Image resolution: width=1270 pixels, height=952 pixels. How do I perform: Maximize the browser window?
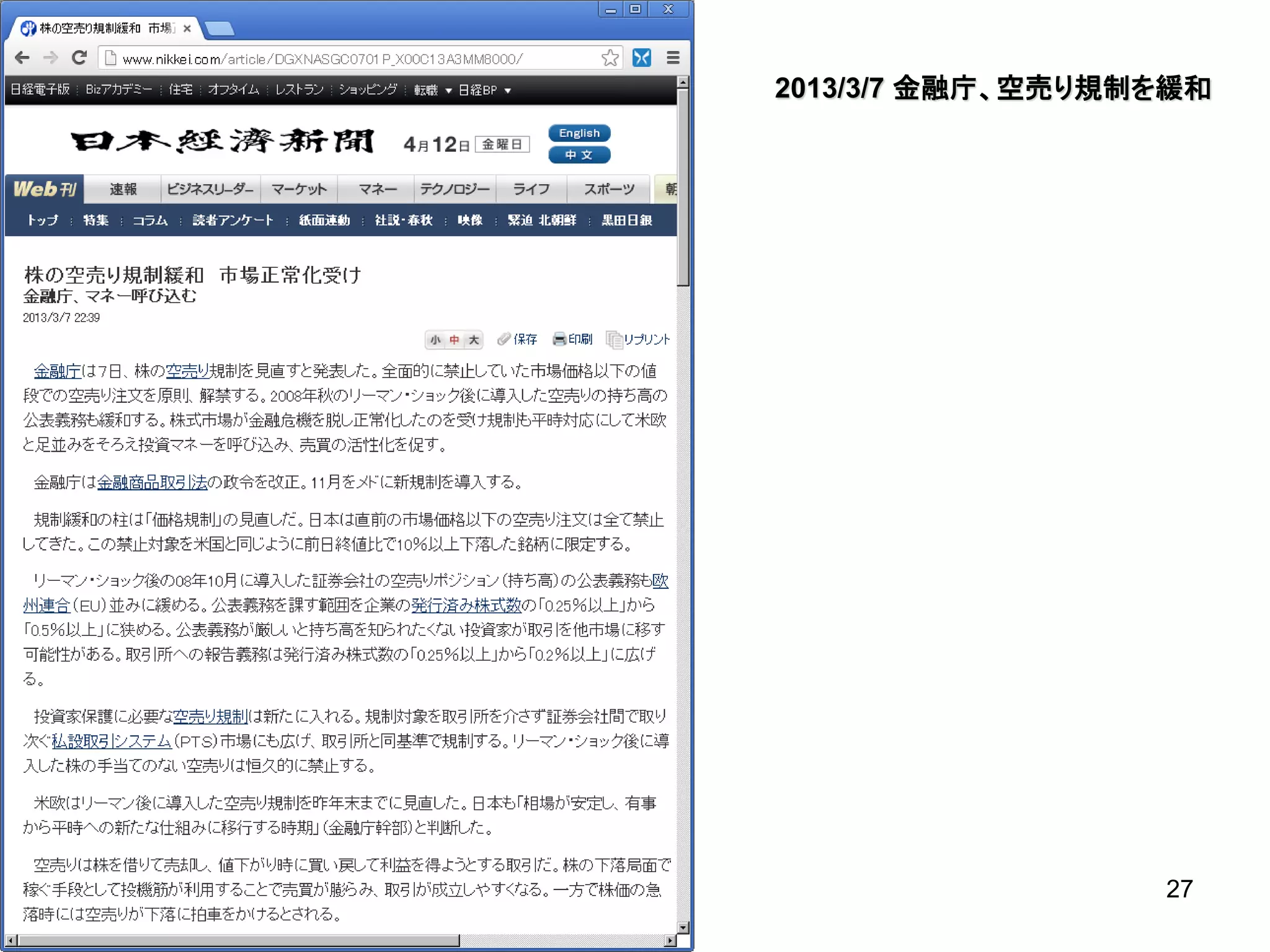636,9
